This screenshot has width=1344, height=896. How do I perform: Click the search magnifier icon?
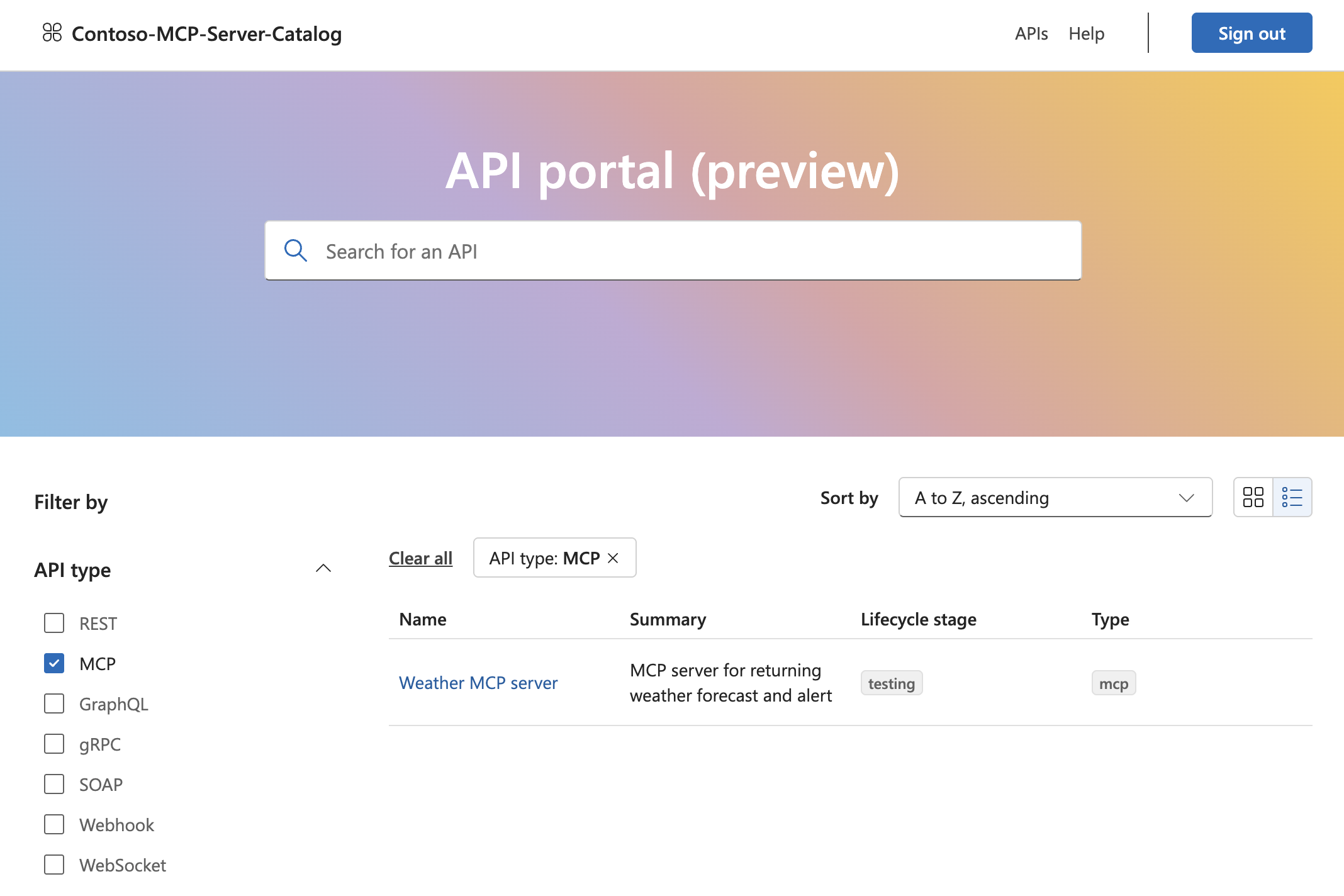pyautogui.click(x=296, y=250)
